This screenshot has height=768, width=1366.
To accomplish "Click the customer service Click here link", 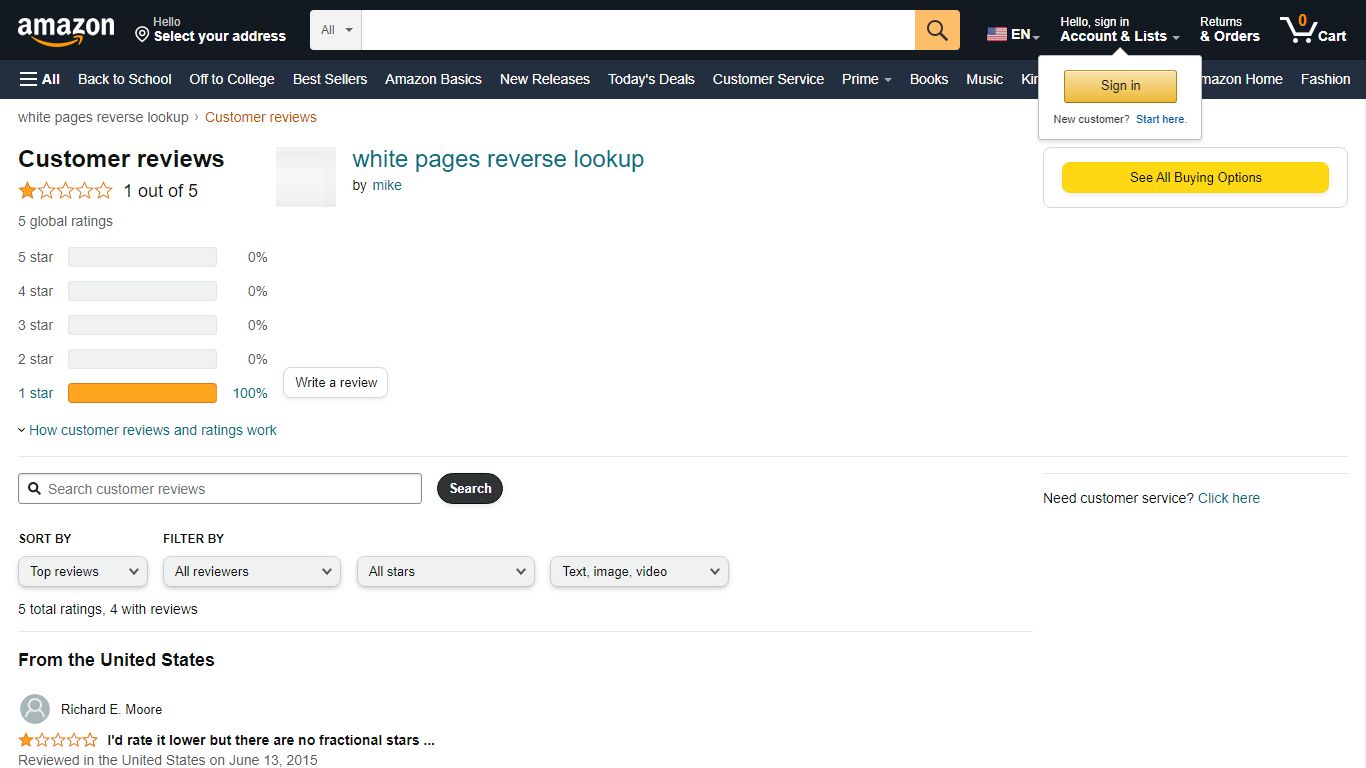I will pyautogui.click(x=1229, y=498).
